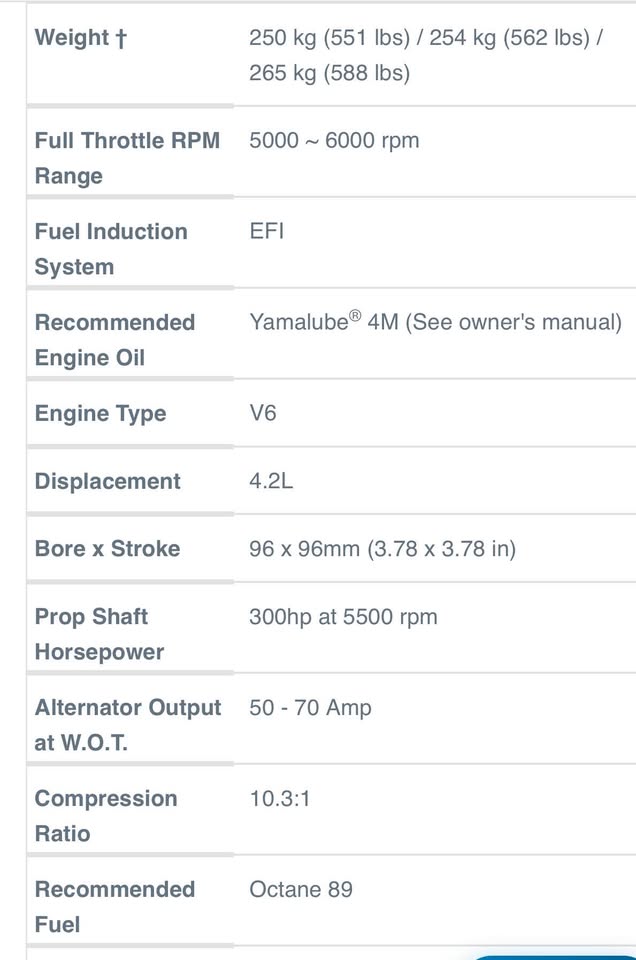Click the Bore x Stroke label

pos(108,549)
